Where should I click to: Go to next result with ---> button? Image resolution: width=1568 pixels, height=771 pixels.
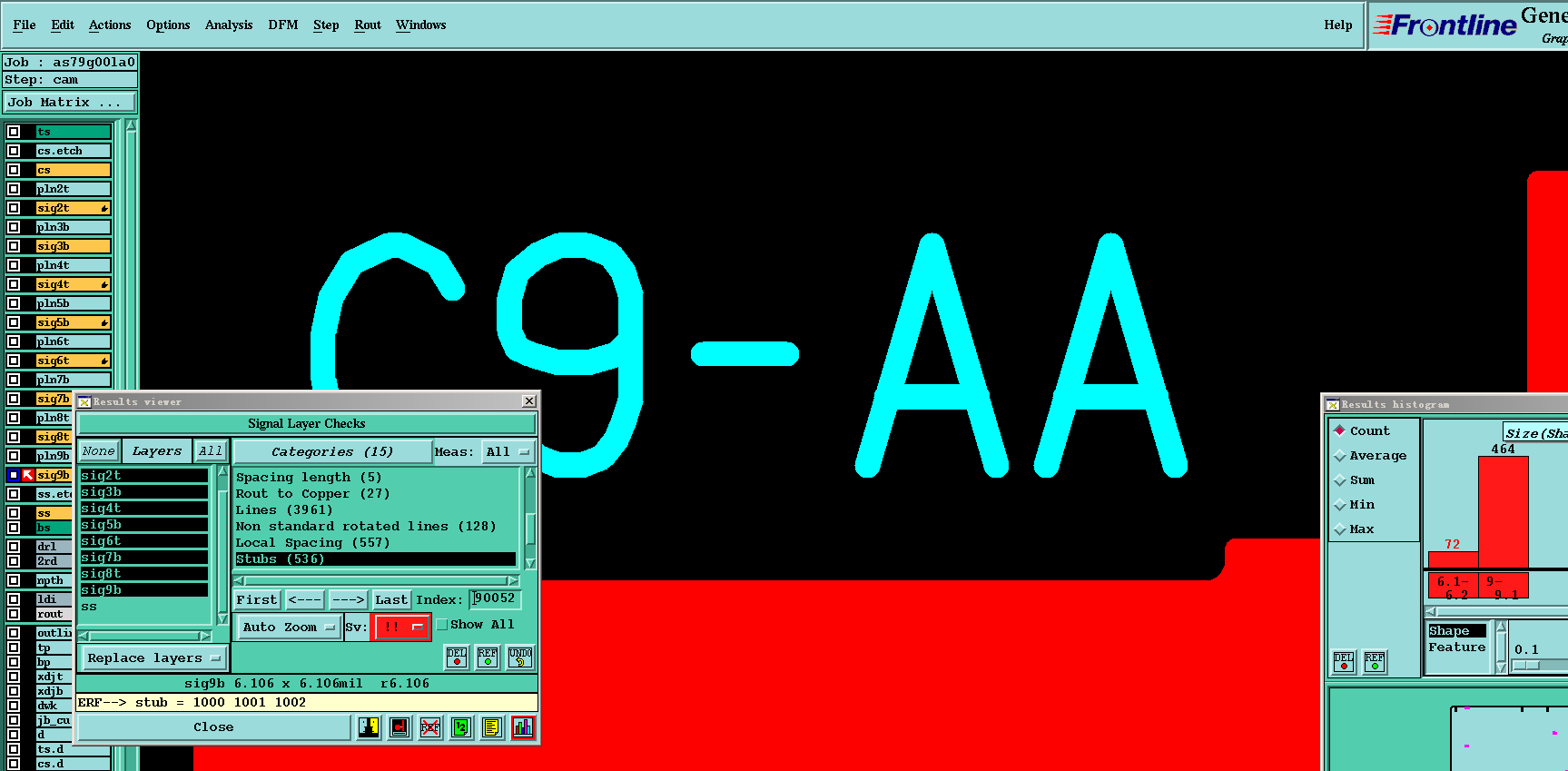348,599
